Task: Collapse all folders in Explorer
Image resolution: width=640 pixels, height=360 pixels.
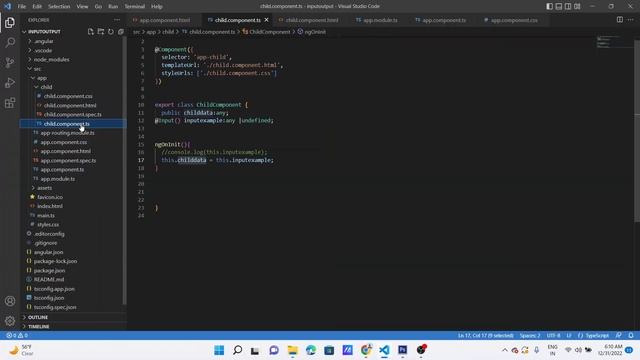Action: pyautogui.click(x=120, y=31)
